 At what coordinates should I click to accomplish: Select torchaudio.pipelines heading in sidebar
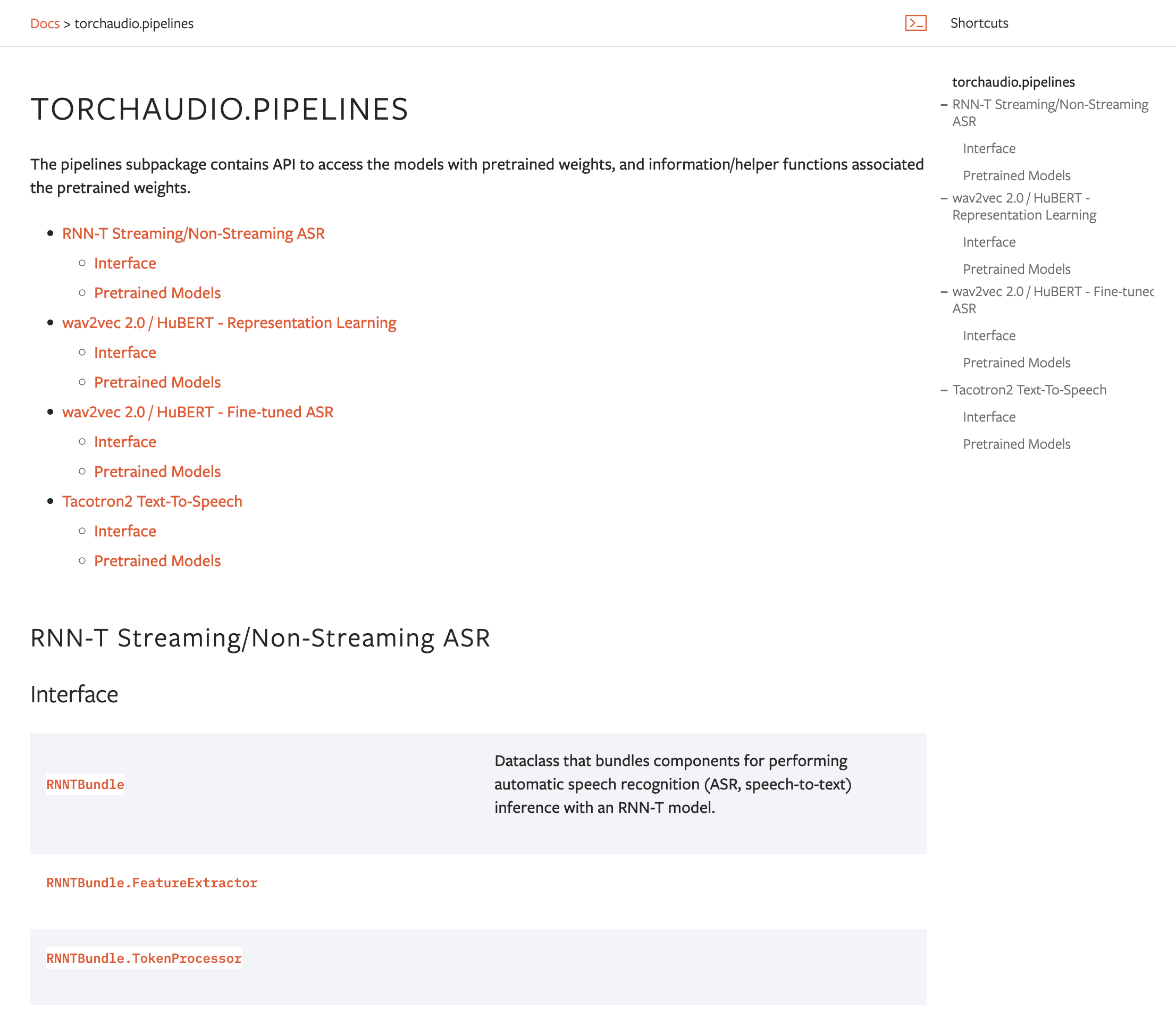click(x=1013, y=82)
